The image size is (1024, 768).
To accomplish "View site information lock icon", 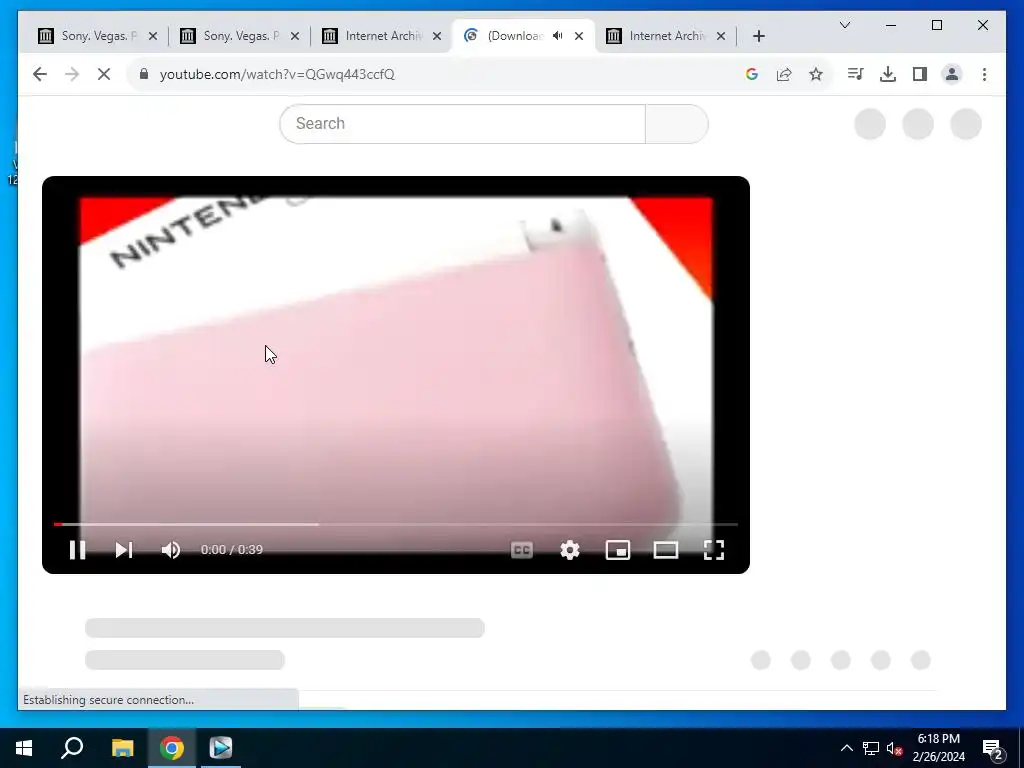I will click(144, 74).
